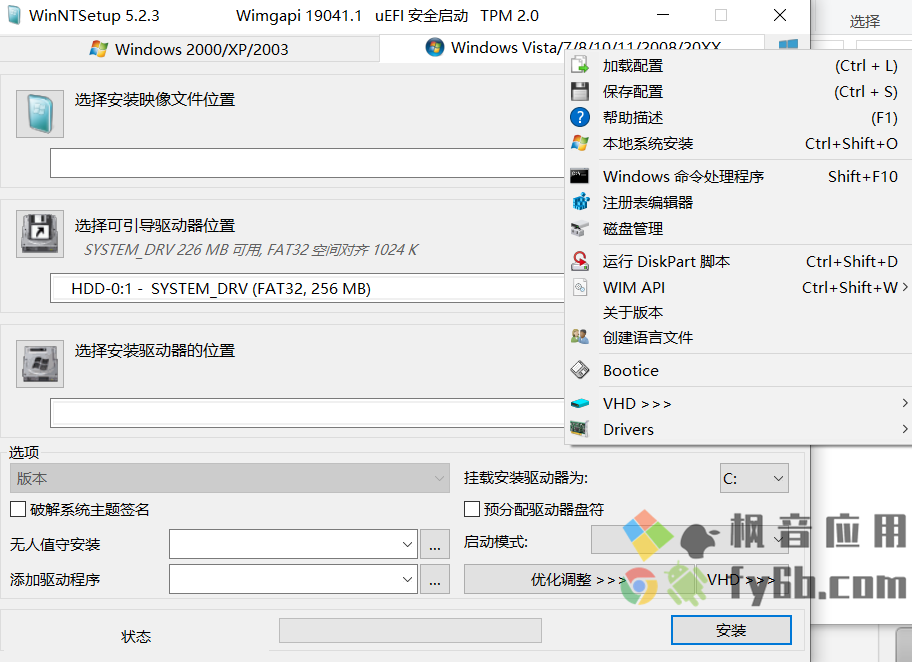Select 注册表编辑器 menu entry
The width and height of the screenshot is (912, 662).
pos(738,202)
